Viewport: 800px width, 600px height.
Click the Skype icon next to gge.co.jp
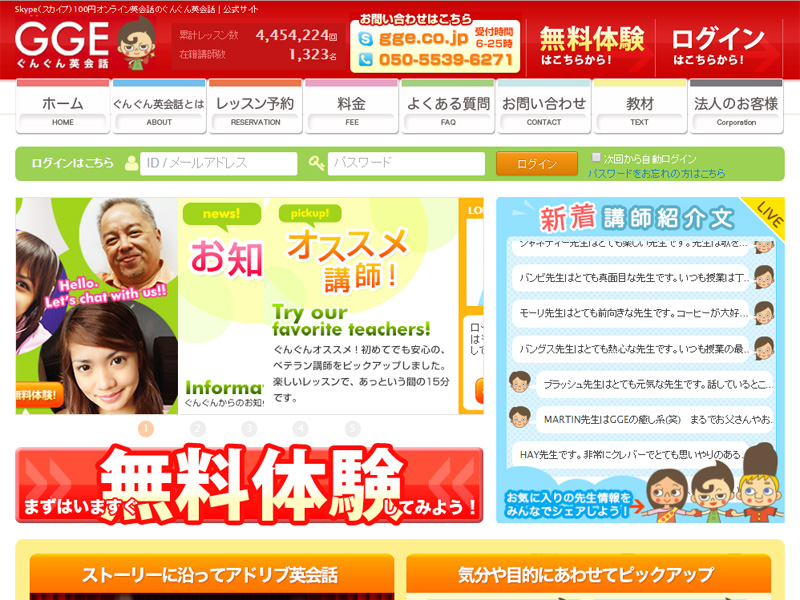coord(365,38)
